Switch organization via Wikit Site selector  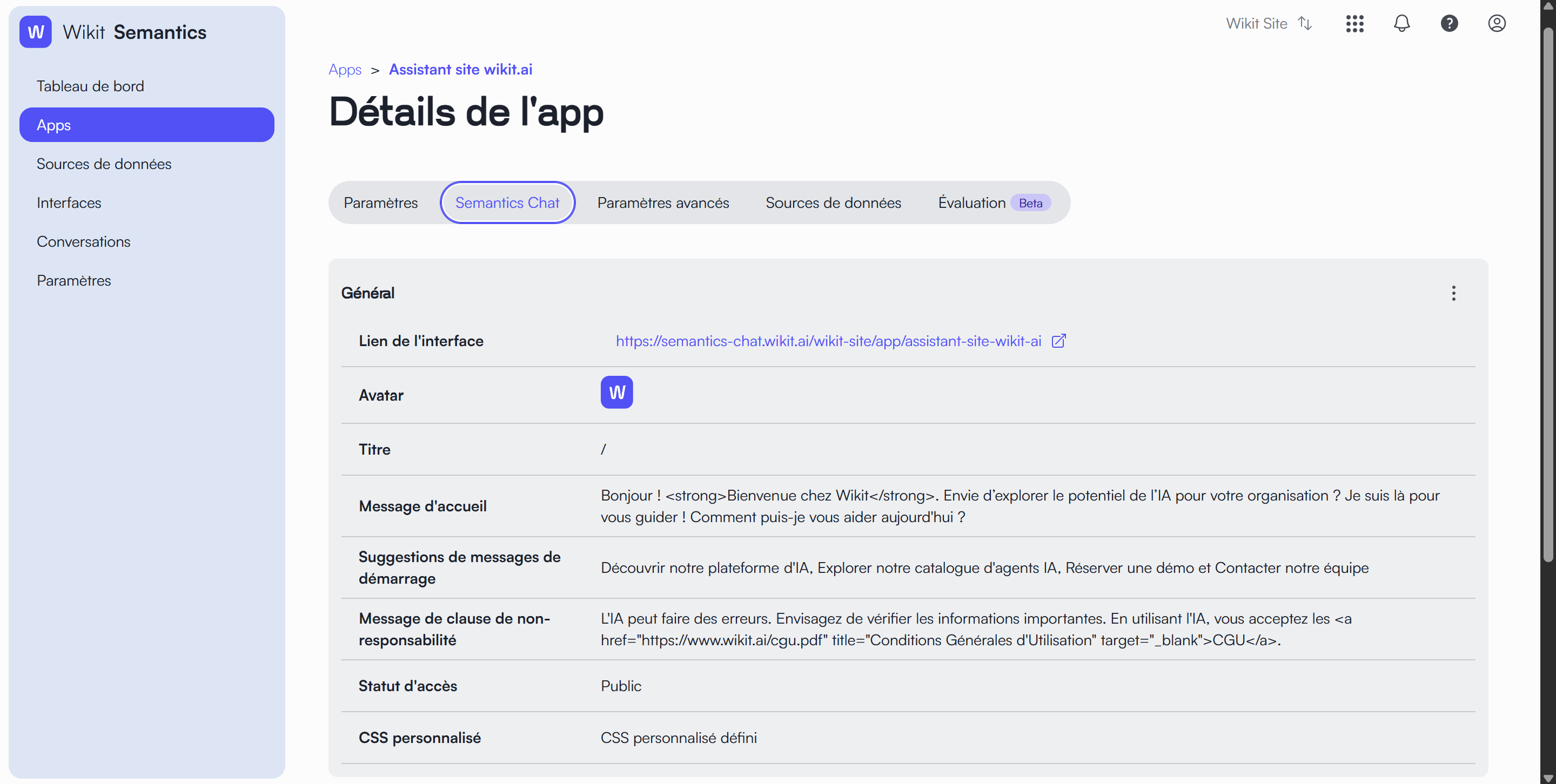tap(1269, 24)
